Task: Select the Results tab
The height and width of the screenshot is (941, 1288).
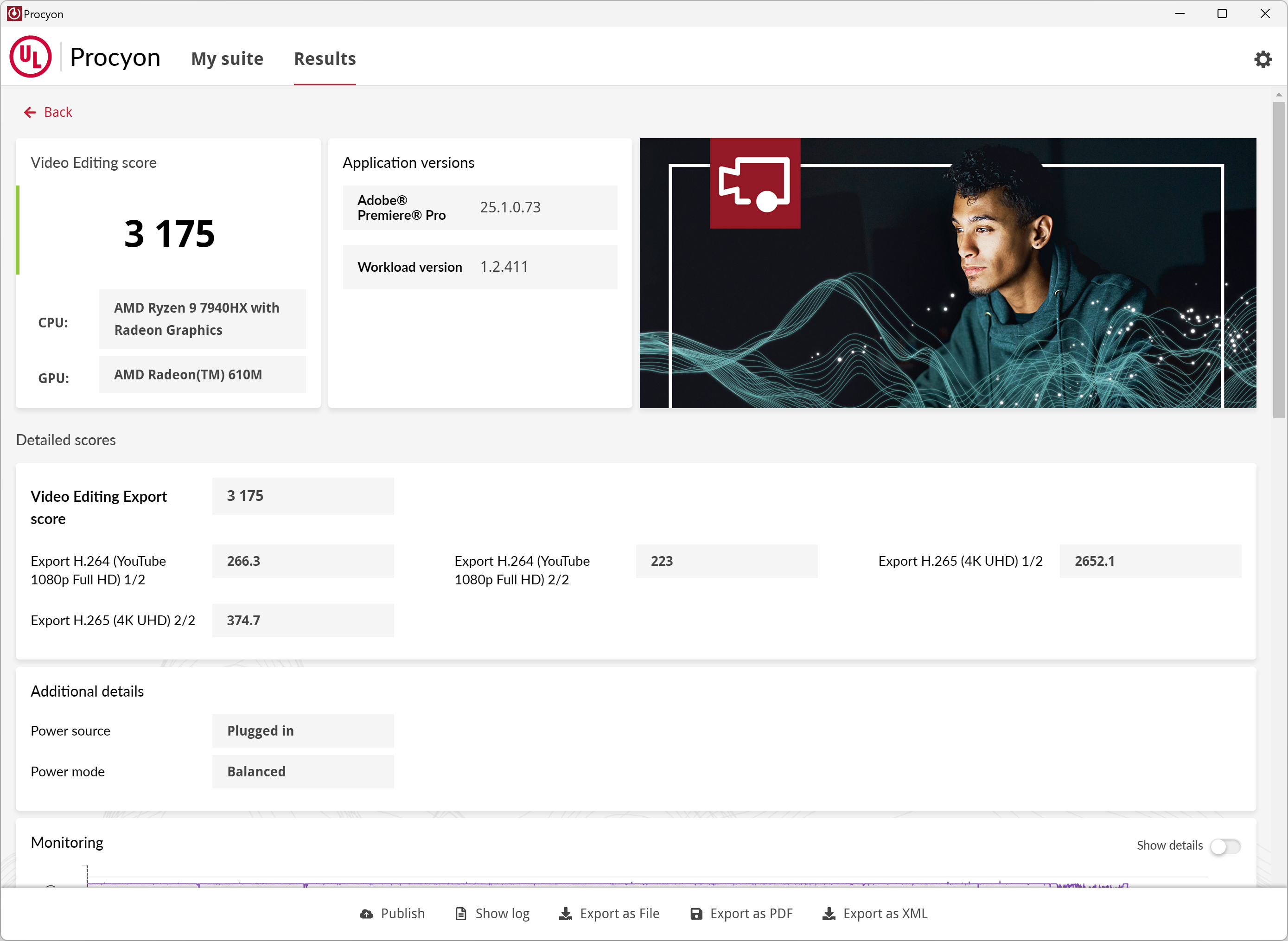Action: pos(325,59)
